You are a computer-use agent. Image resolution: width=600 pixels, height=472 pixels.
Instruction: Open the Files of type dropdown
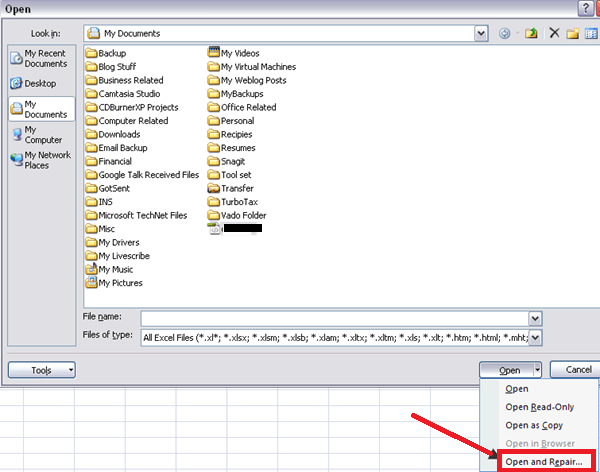point(535,336)
